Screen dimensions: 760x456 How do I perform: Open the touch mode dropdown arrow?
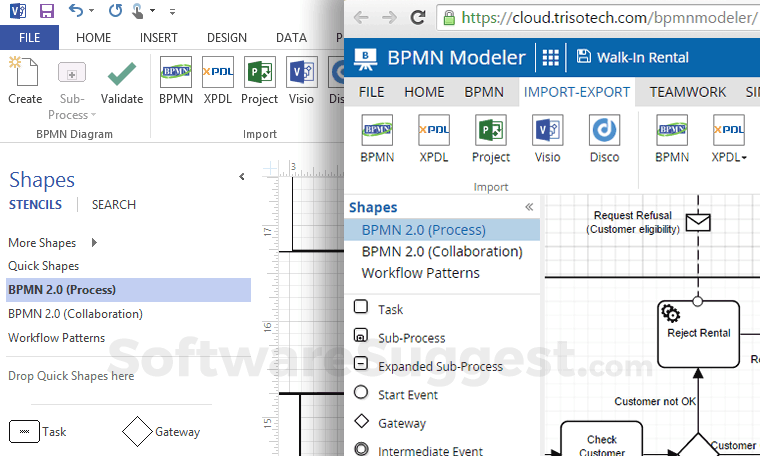(152, 10)
